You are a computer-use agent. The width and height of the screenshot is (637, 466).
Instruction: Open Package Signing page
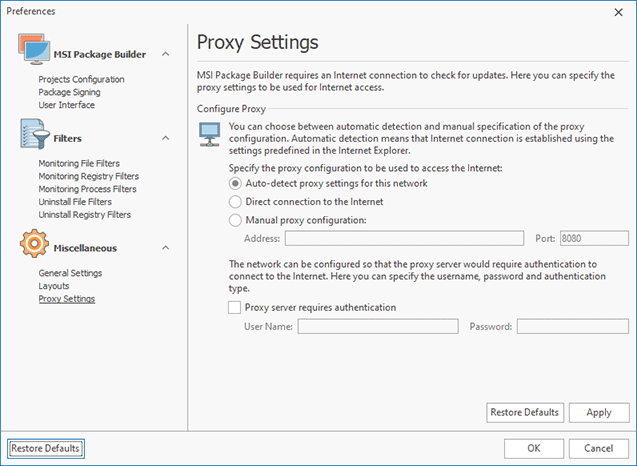coord(69,92)
